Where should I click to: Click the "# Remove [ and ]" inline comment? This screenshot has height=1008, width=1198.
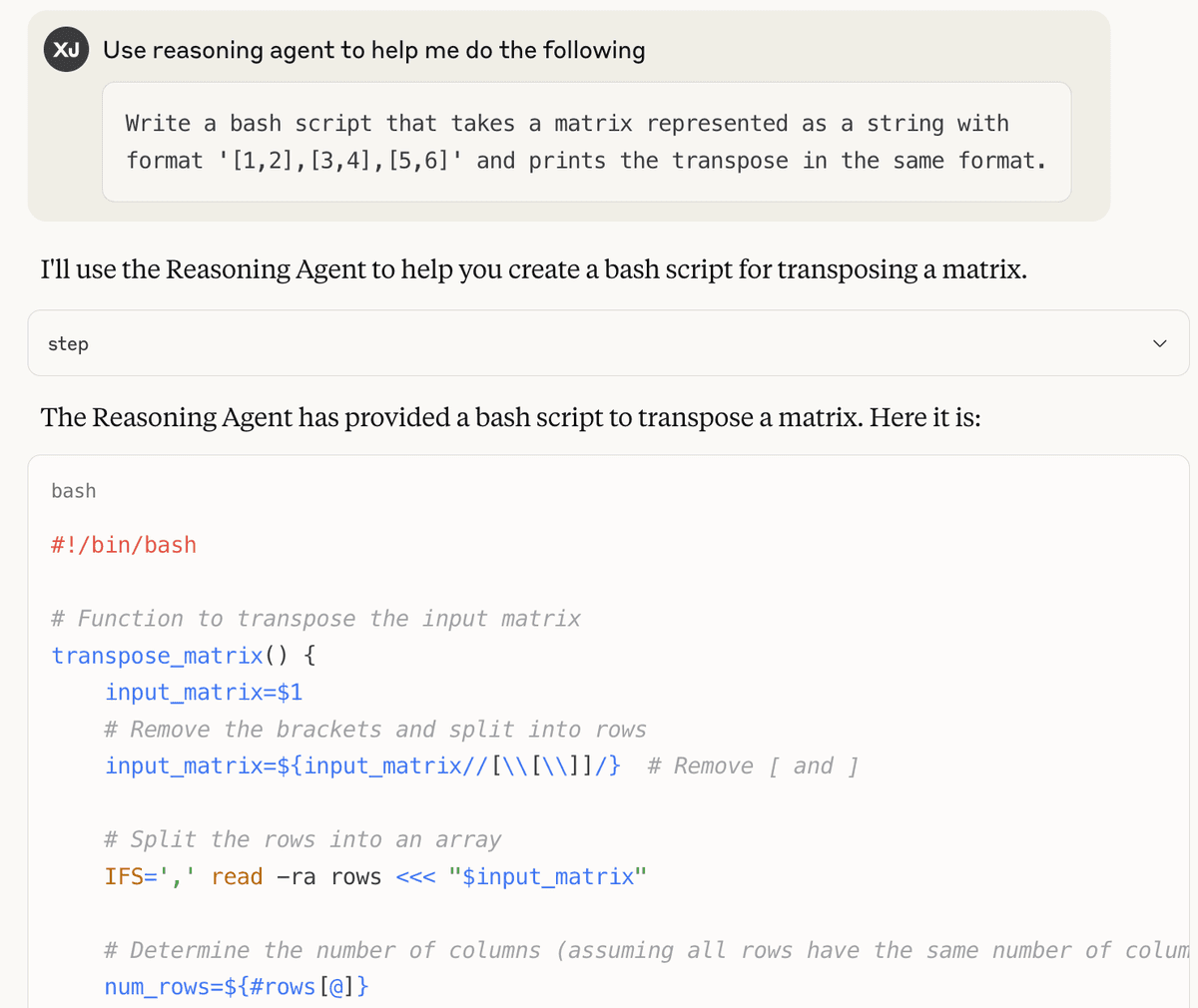753,766
